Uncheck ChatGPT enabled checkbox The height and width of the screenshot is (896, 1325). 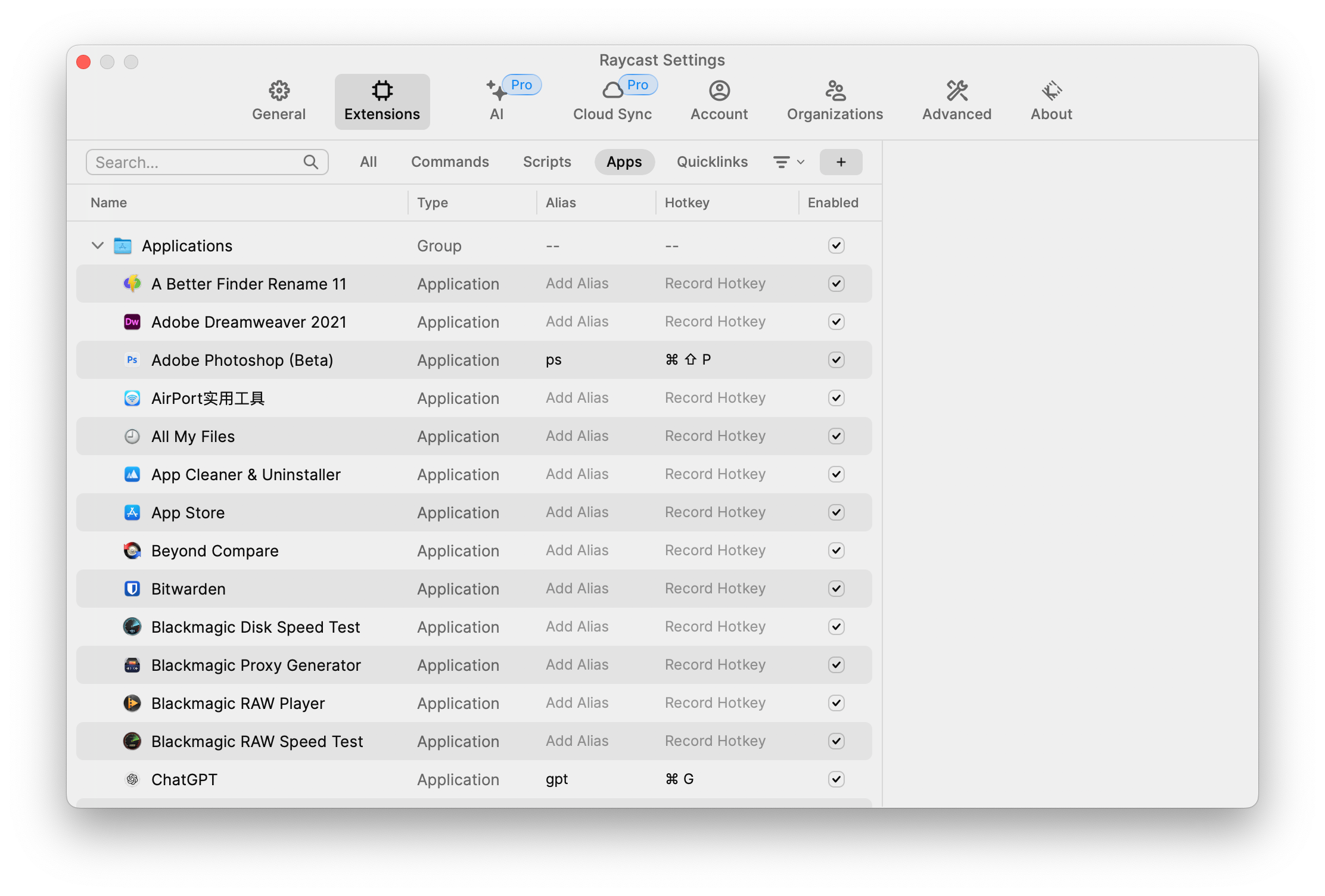(836, 779)
